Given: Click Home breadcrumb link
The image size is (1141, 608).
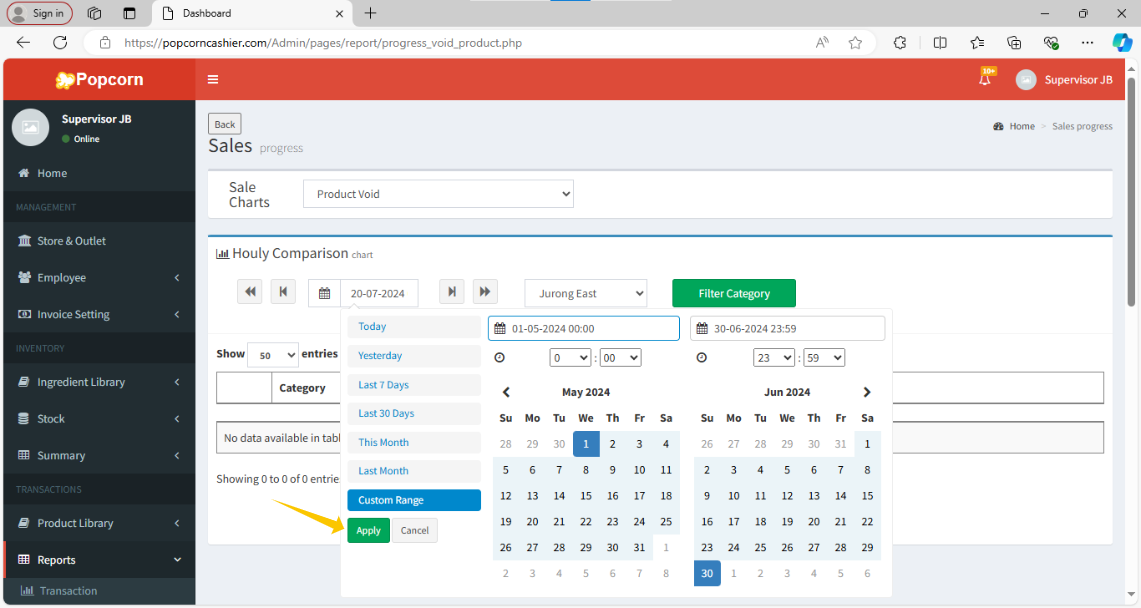Looking at the screenshot, I should click(x=1022, y=126).
